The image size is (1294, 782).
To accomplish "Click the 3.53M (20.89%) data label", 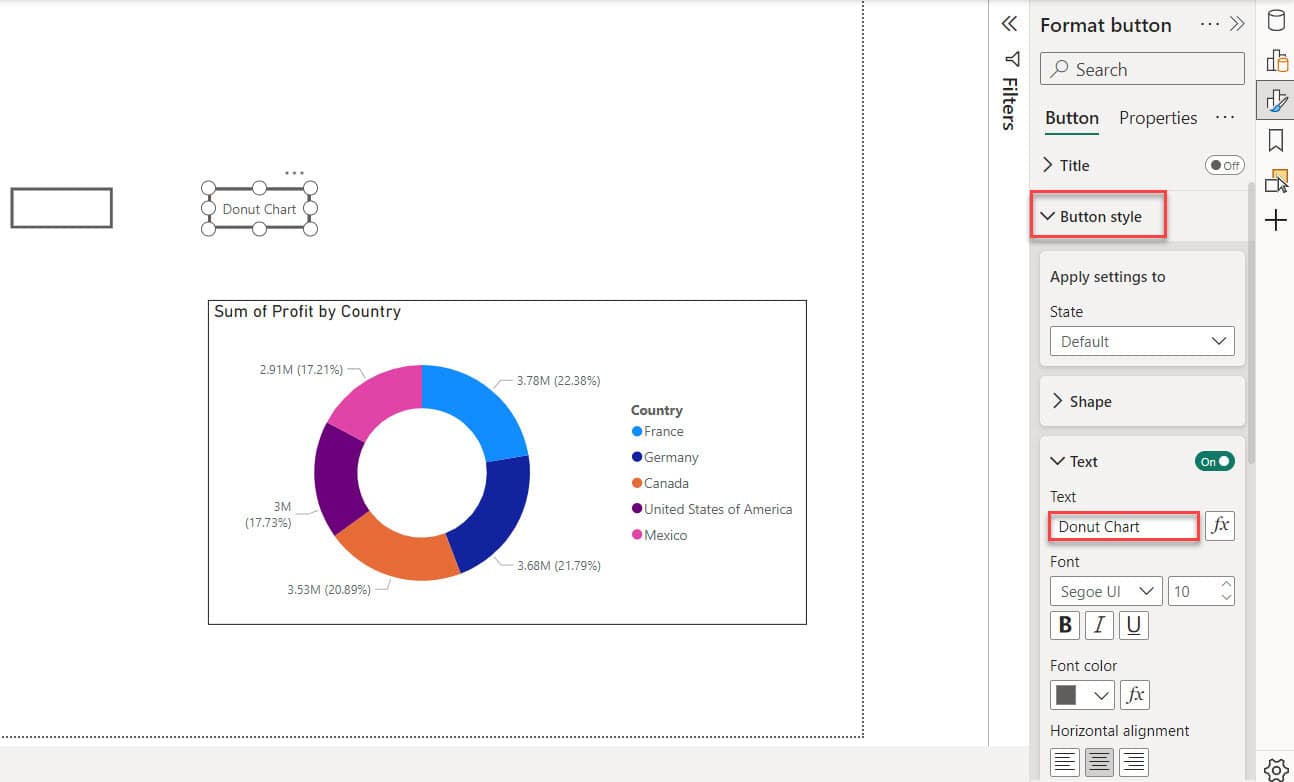I will [329, 590].
